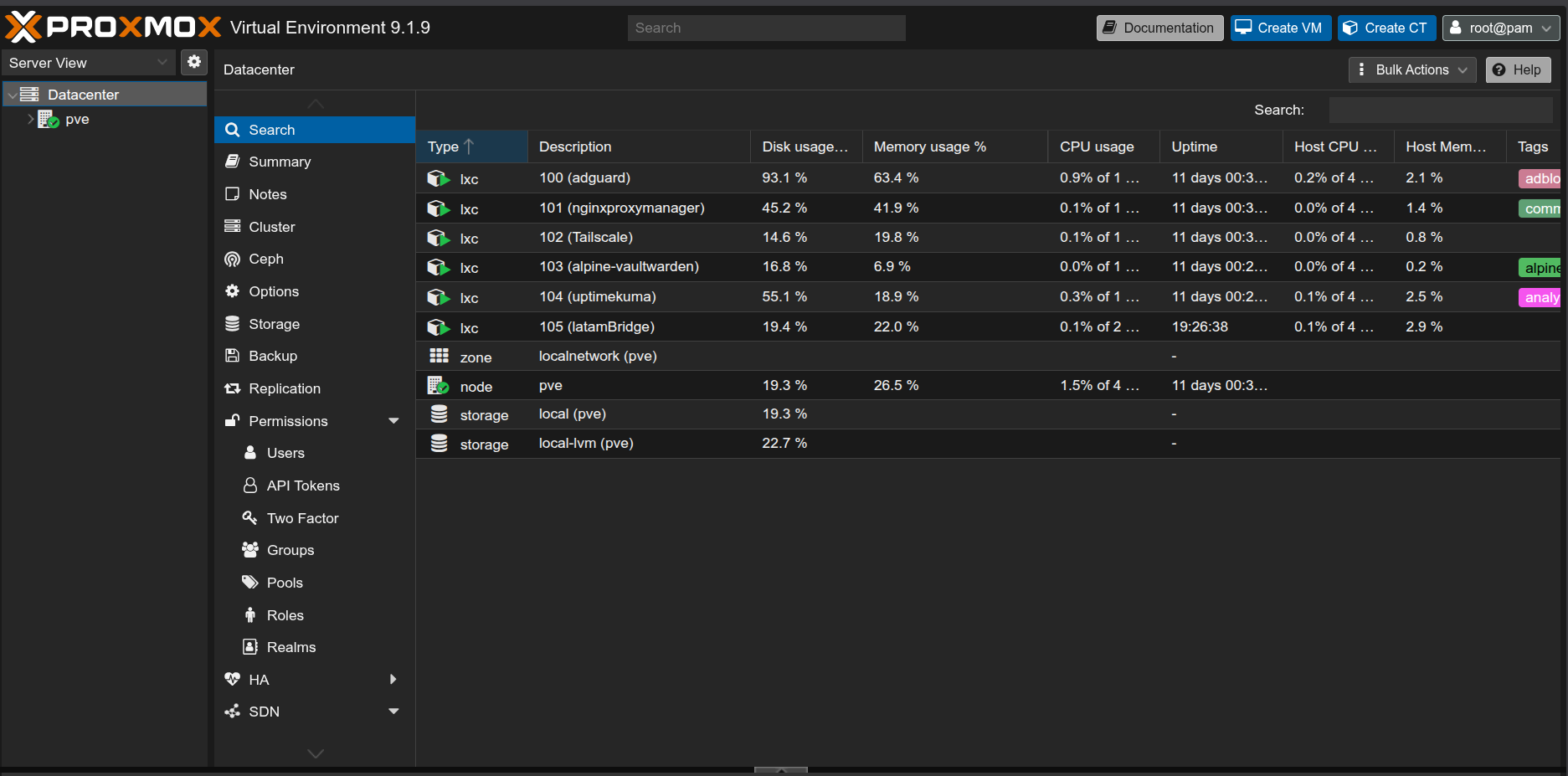Click the Proxmox logo icon
The width and height of the screenshot is (1568, 776).
[23, 27]
